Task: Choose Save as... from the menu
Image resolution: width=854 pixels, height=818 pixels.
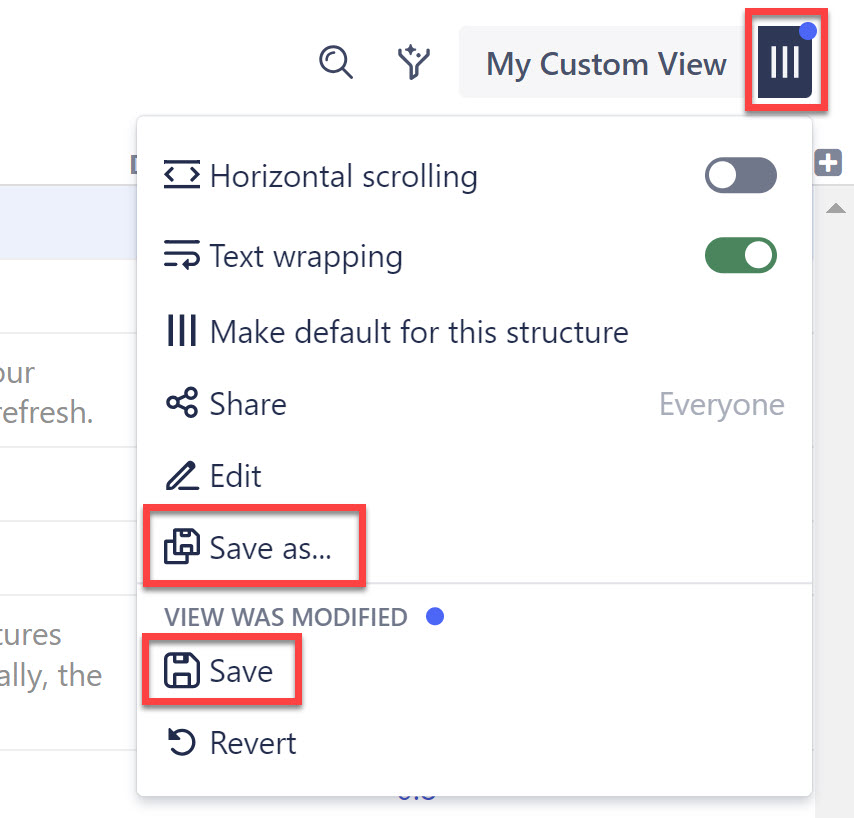Action: [x=270, y=547]
